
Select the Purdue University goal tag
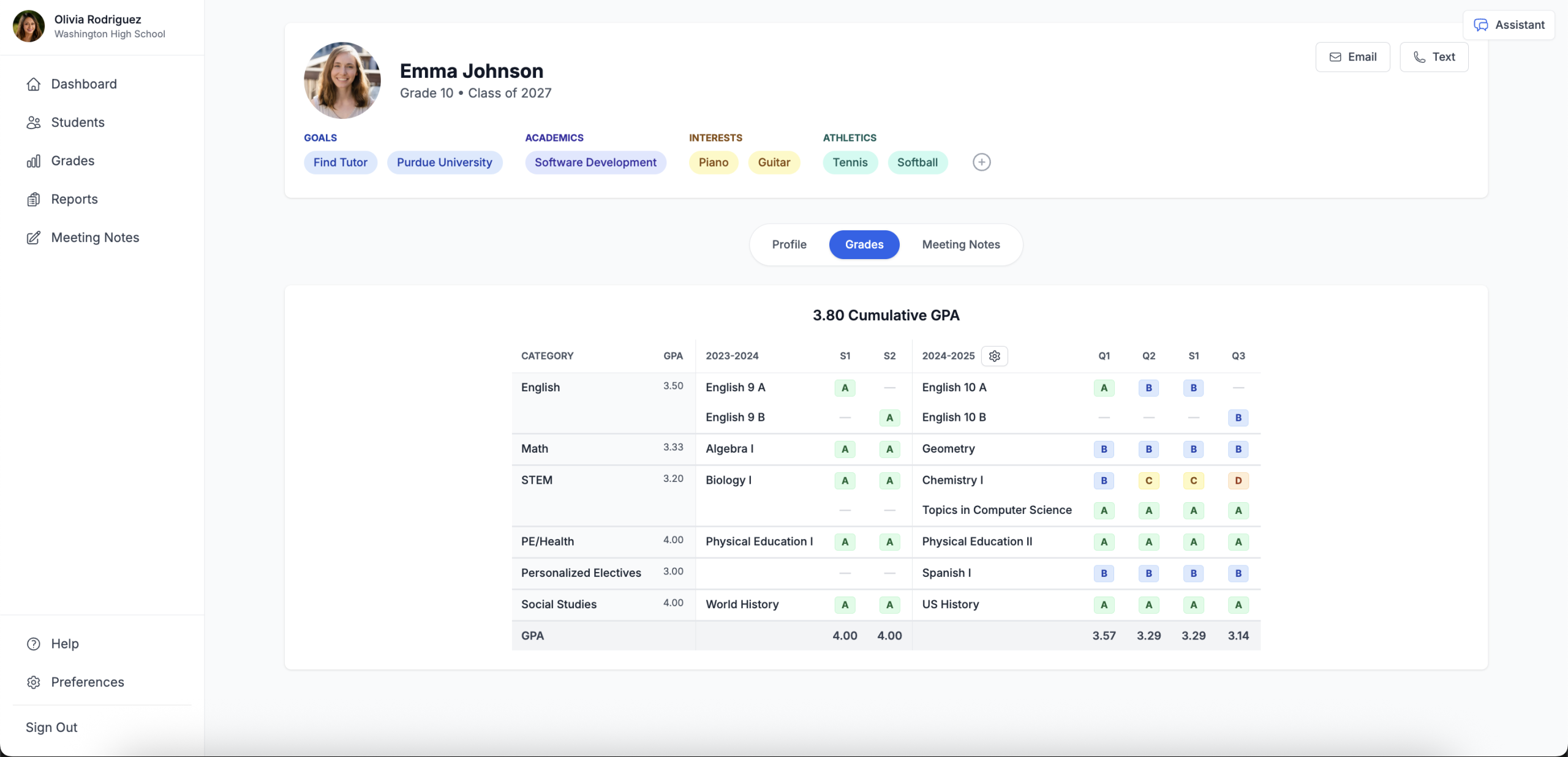pyautogui.click(x=444, y=162)
